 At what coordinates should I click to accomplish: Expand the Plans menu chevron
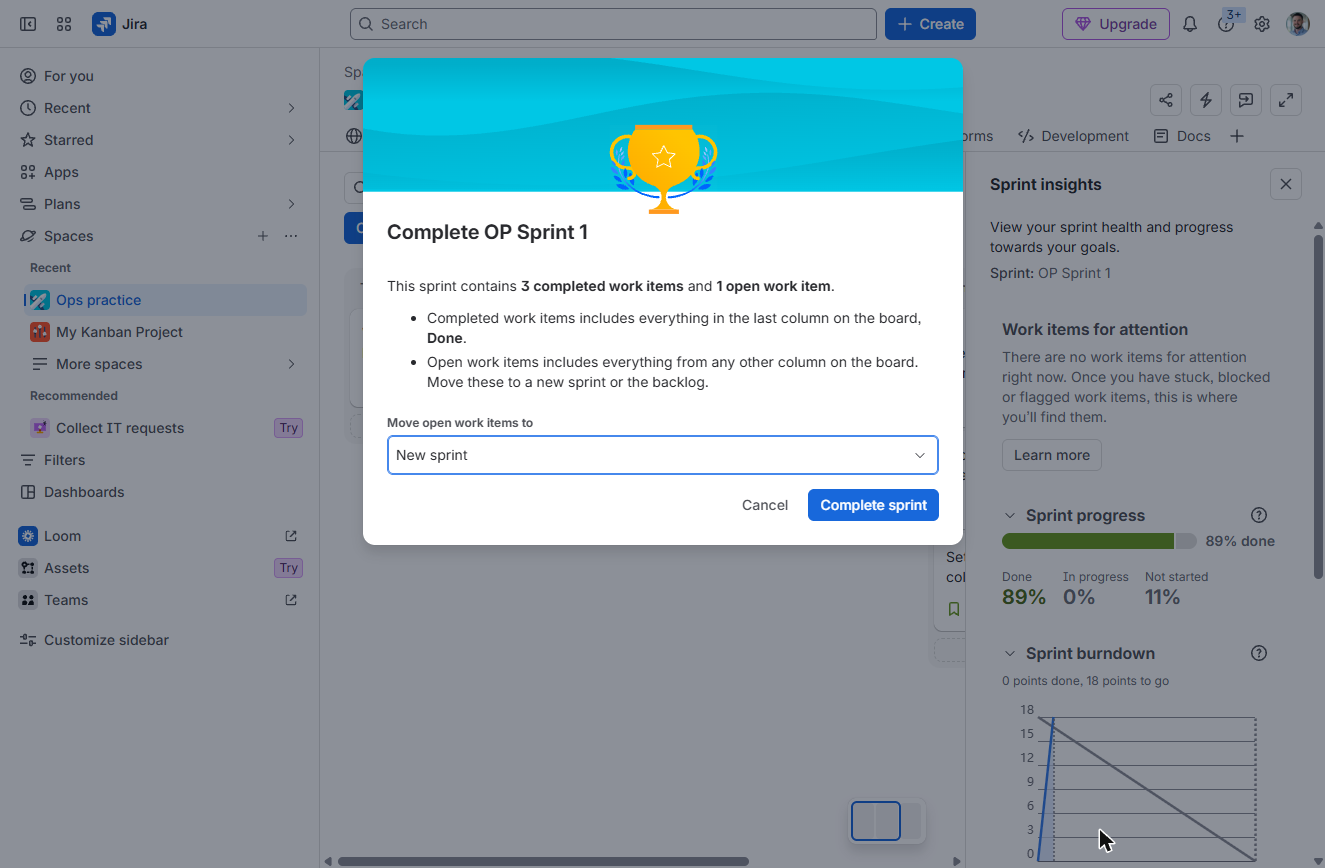coord(292,204)
